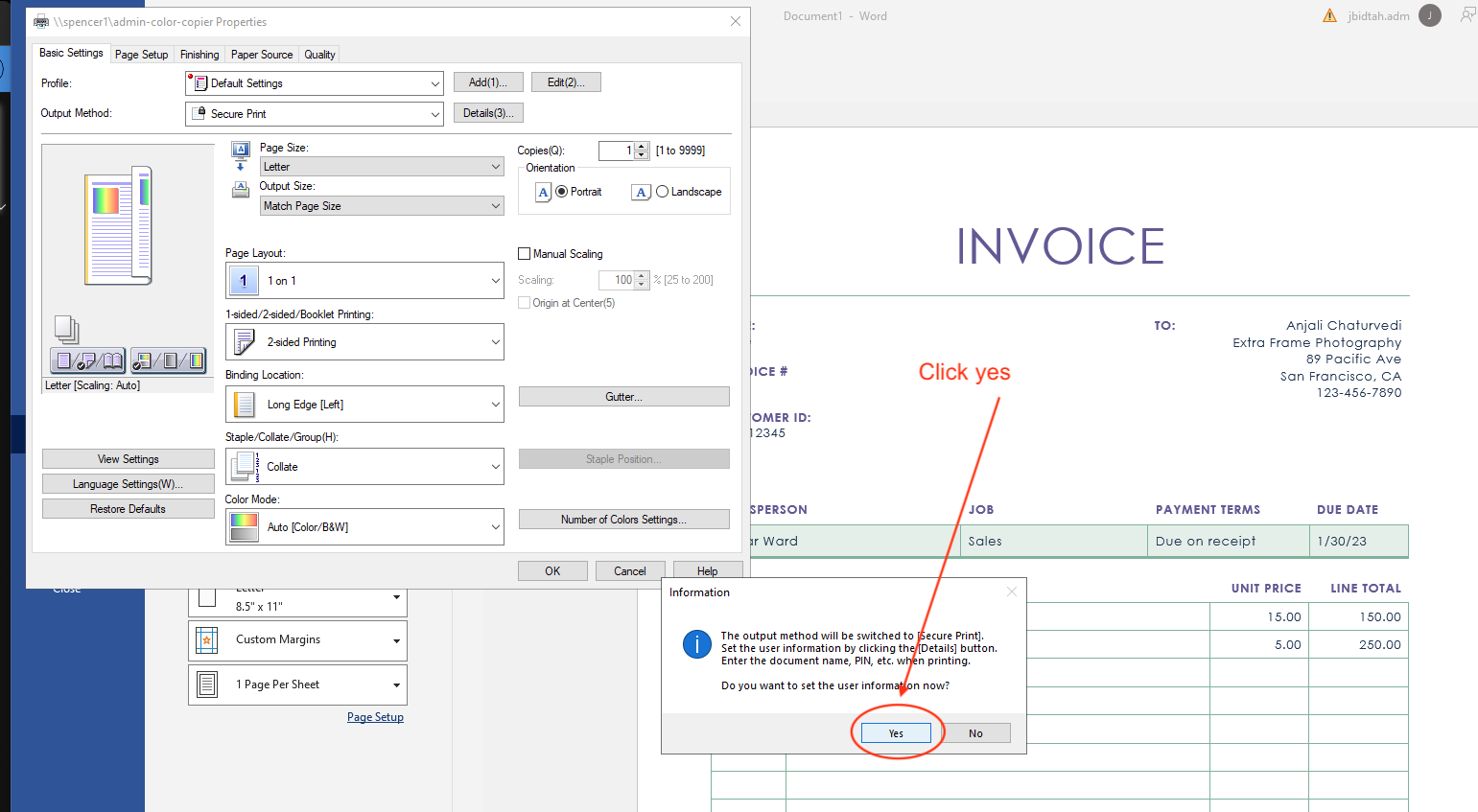This screenshot has width=1478, height=812.
Task: Click the Collate pages icon
Action: click(x=245, y=467)
